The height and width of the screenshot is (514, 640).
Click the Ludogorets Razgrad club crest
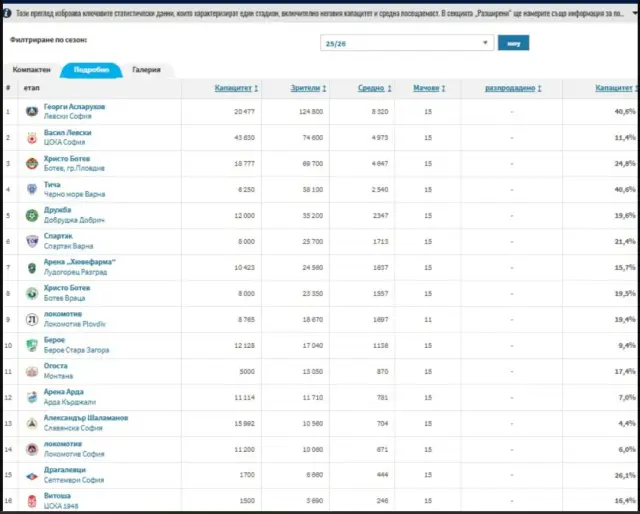click(x=33, y=267)
